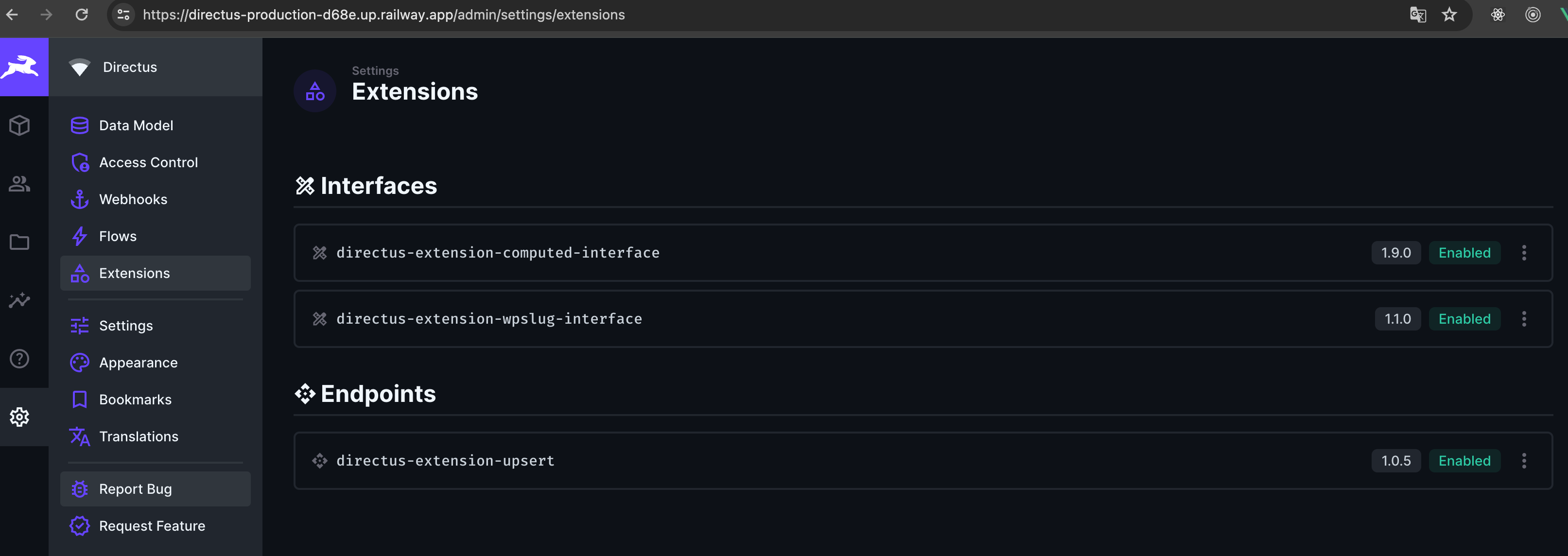Open options menu for wpslug-interface extension
This screenshot has width=1568, height=556.
pyautogui.click(x=1524, y=319)
